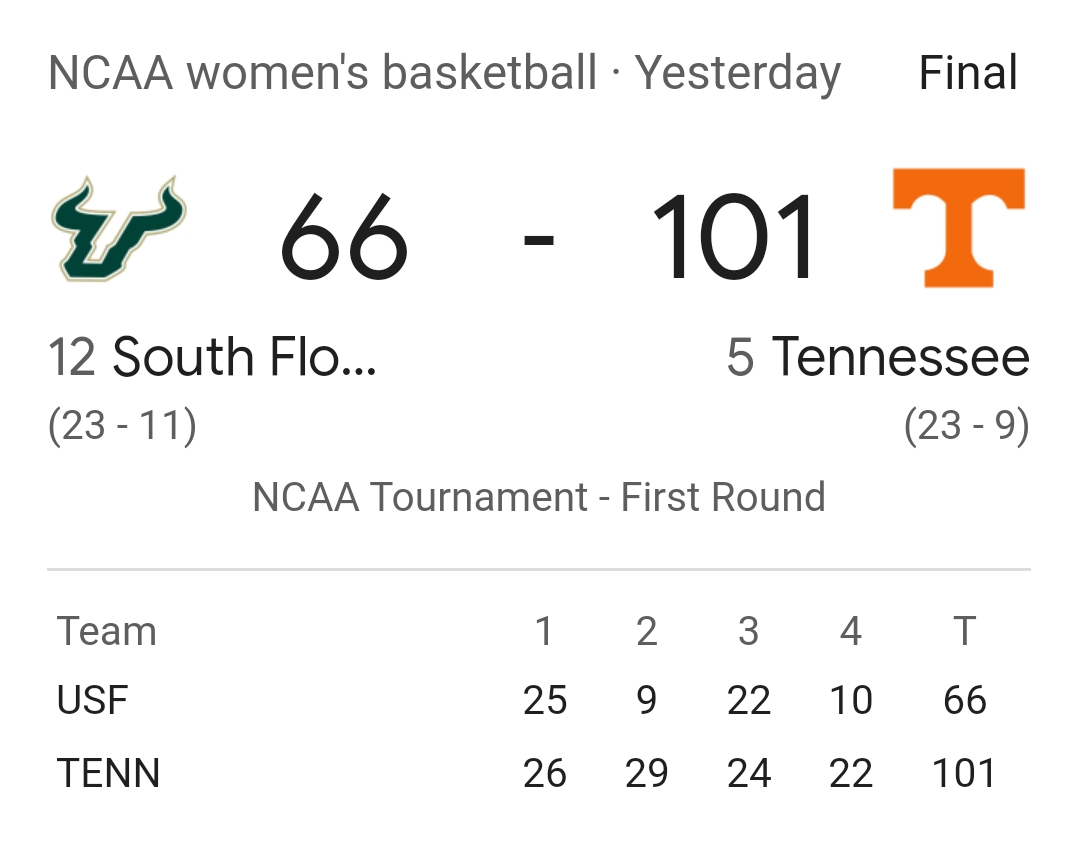
Task: Click the orange Tennessee T logo
Action: click(958, 229)
